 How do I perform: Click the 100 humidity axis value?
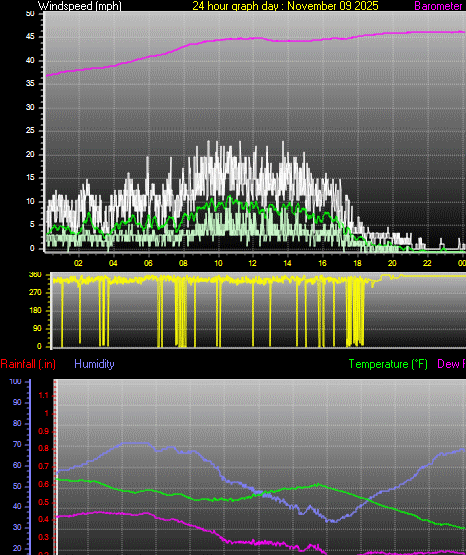coord(15,382)
